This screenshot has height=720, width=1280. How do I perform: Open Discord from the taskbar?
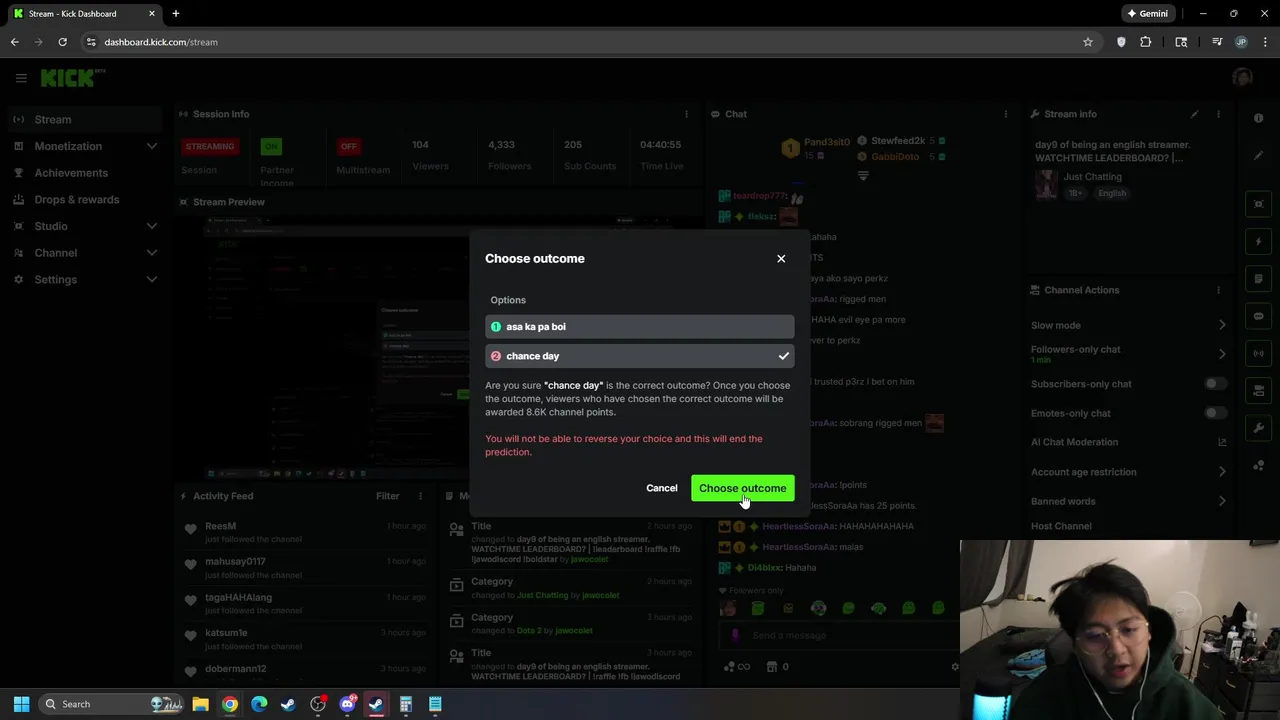click(x=347, y=704)
